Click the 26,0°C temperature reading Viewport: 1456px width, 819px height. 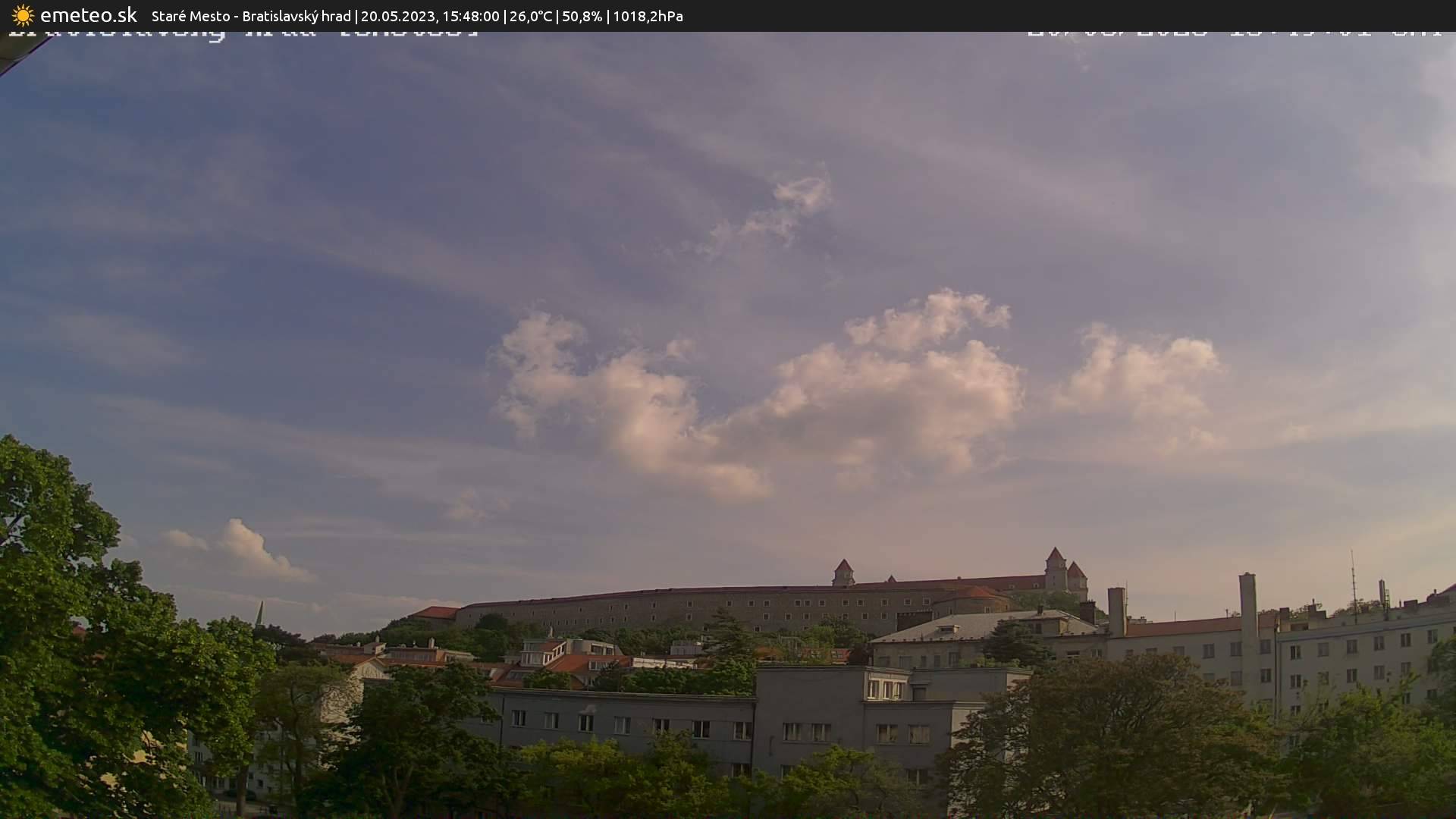(531, 16)
